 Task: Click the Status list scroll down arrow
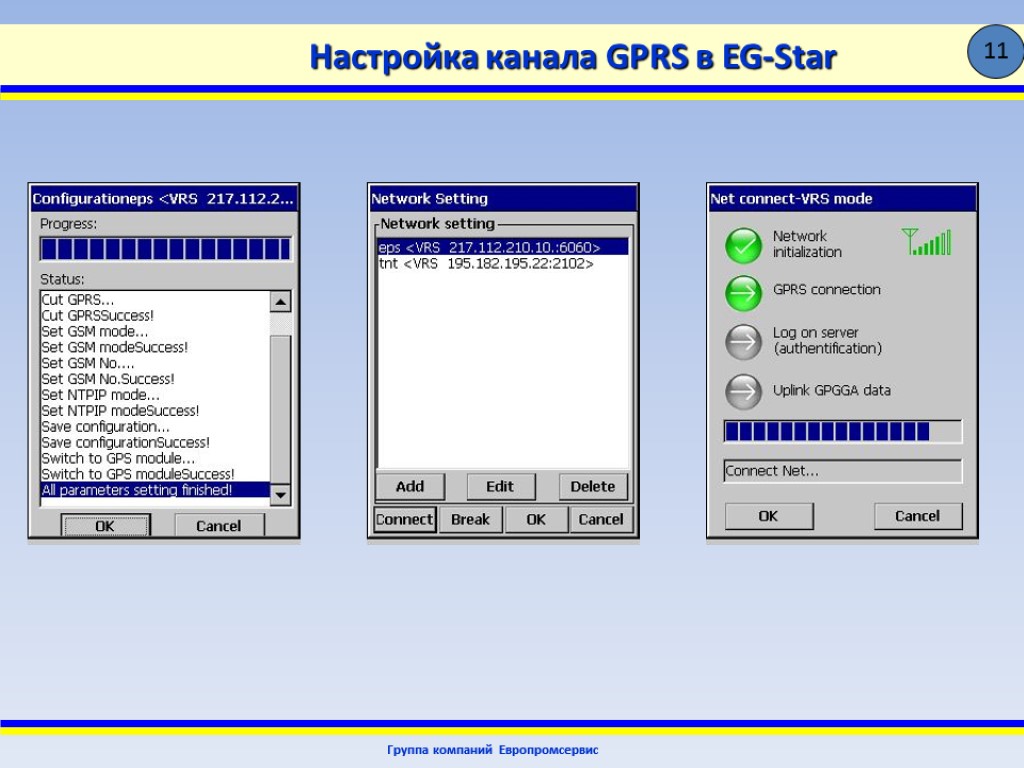pos(280,494)
